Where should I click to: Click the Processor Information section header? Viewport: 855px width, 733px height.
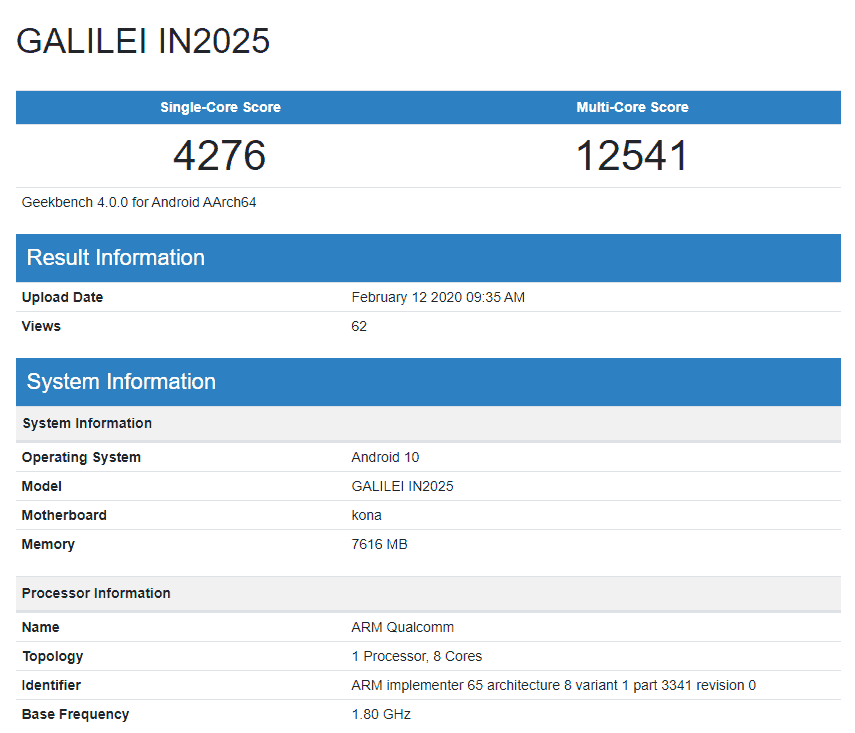point(96,593)
